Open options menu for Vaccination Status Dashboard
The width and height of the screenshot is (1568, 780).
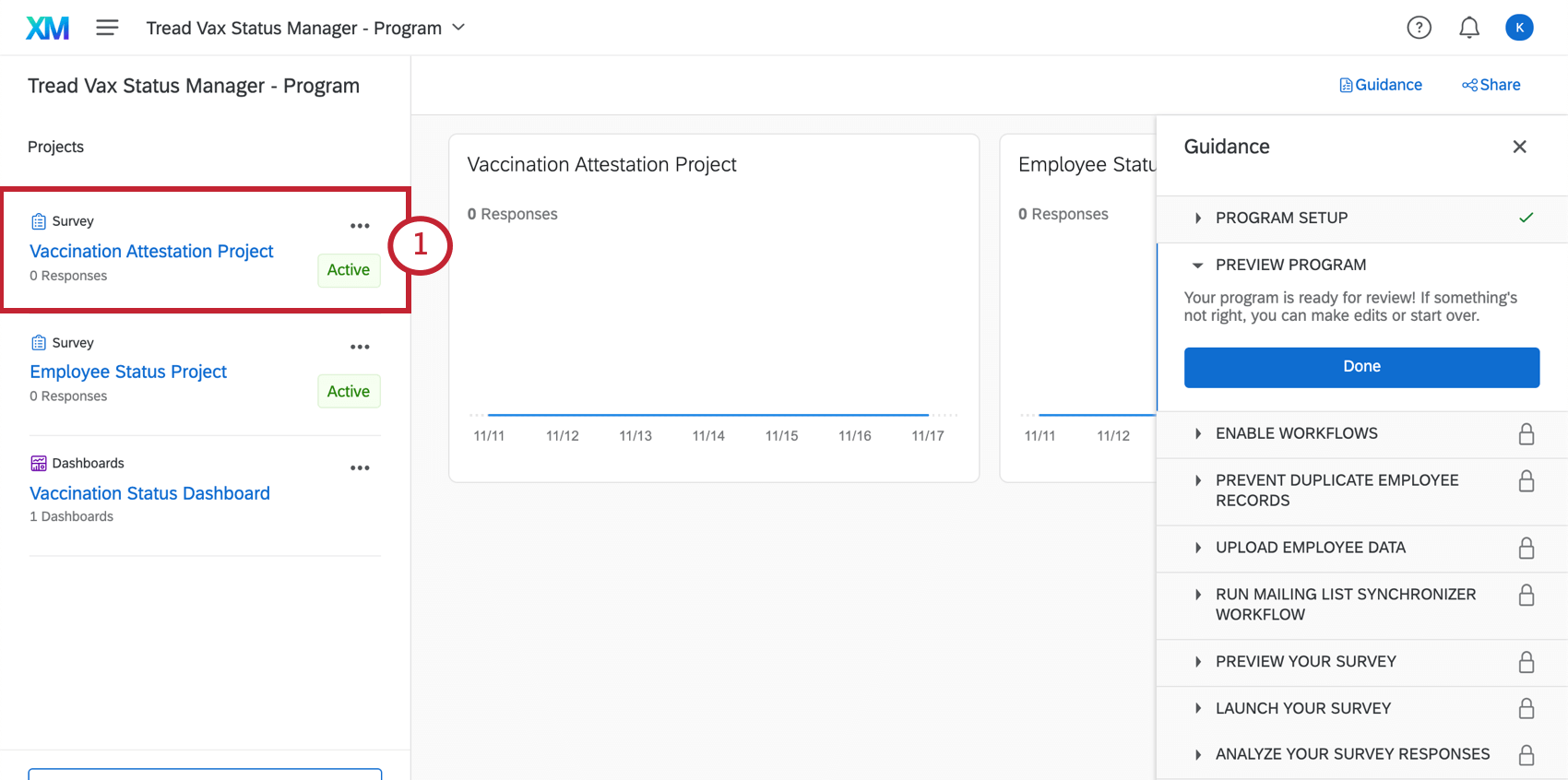coord(360,467)
